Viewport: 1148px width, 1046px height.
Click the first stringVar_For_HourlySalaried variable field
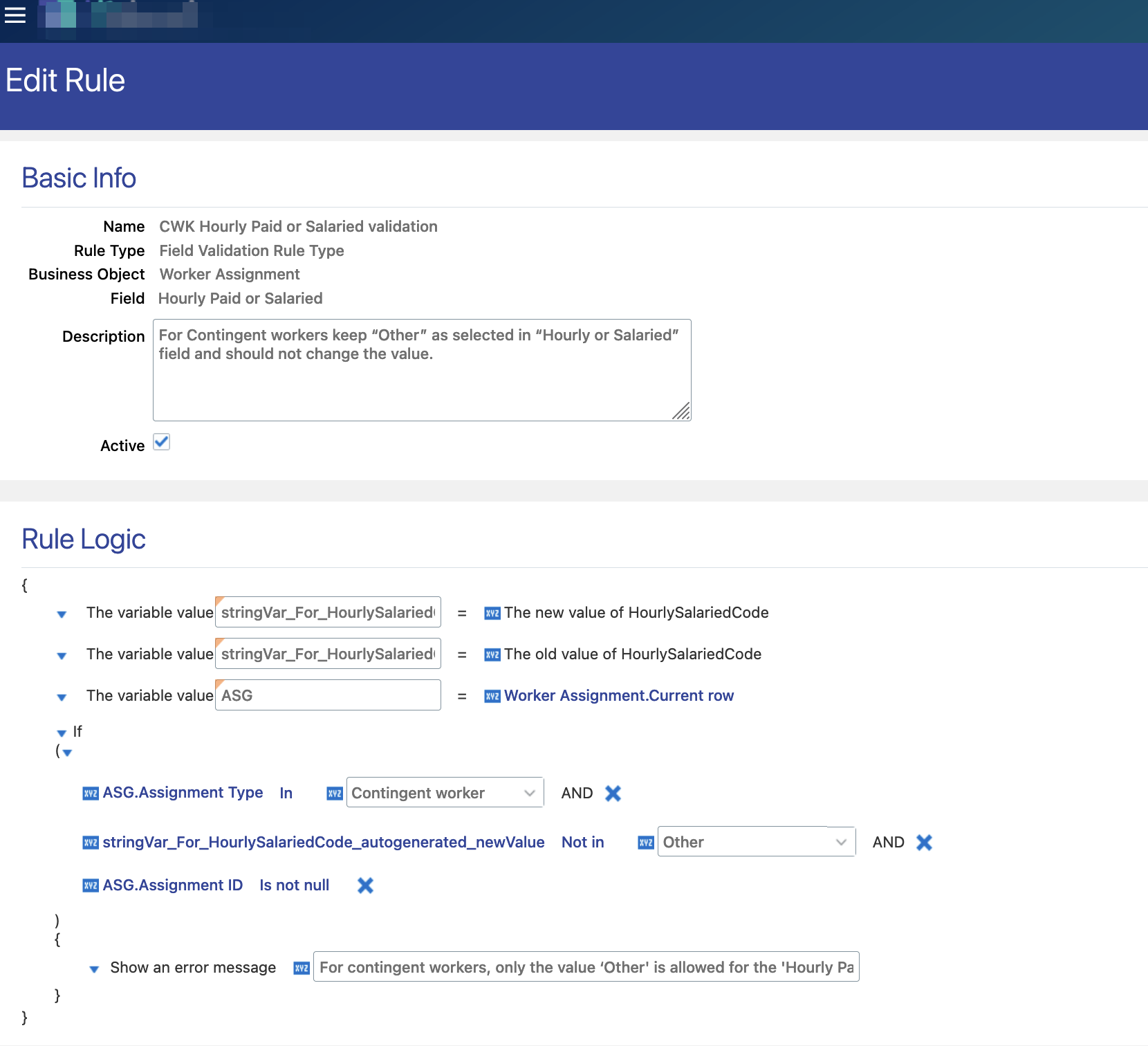click(x=328, y=612)
